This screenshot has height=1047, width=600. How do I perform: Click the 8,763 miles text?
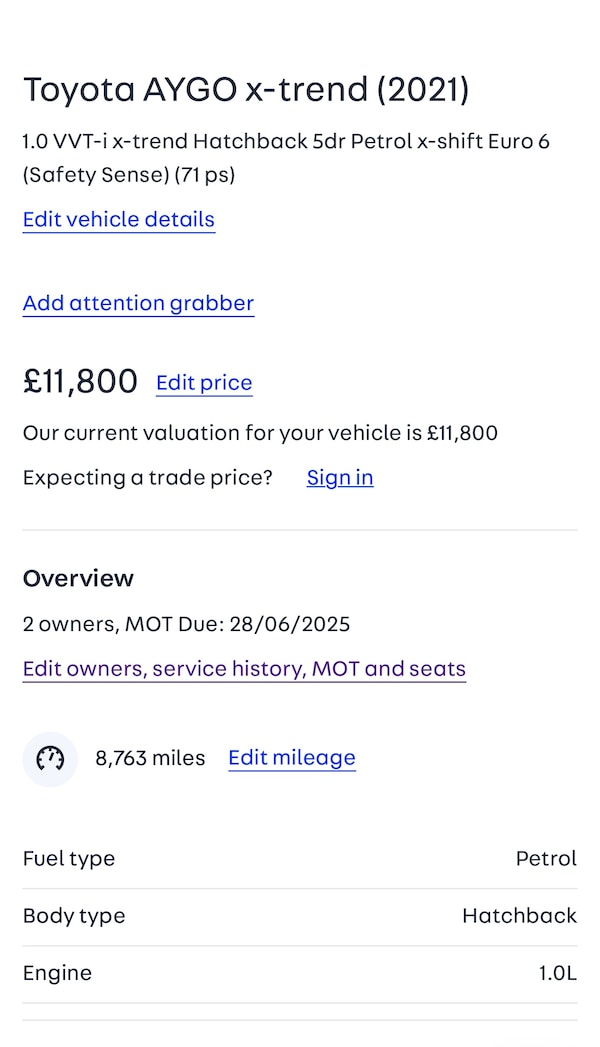(150, 758)
